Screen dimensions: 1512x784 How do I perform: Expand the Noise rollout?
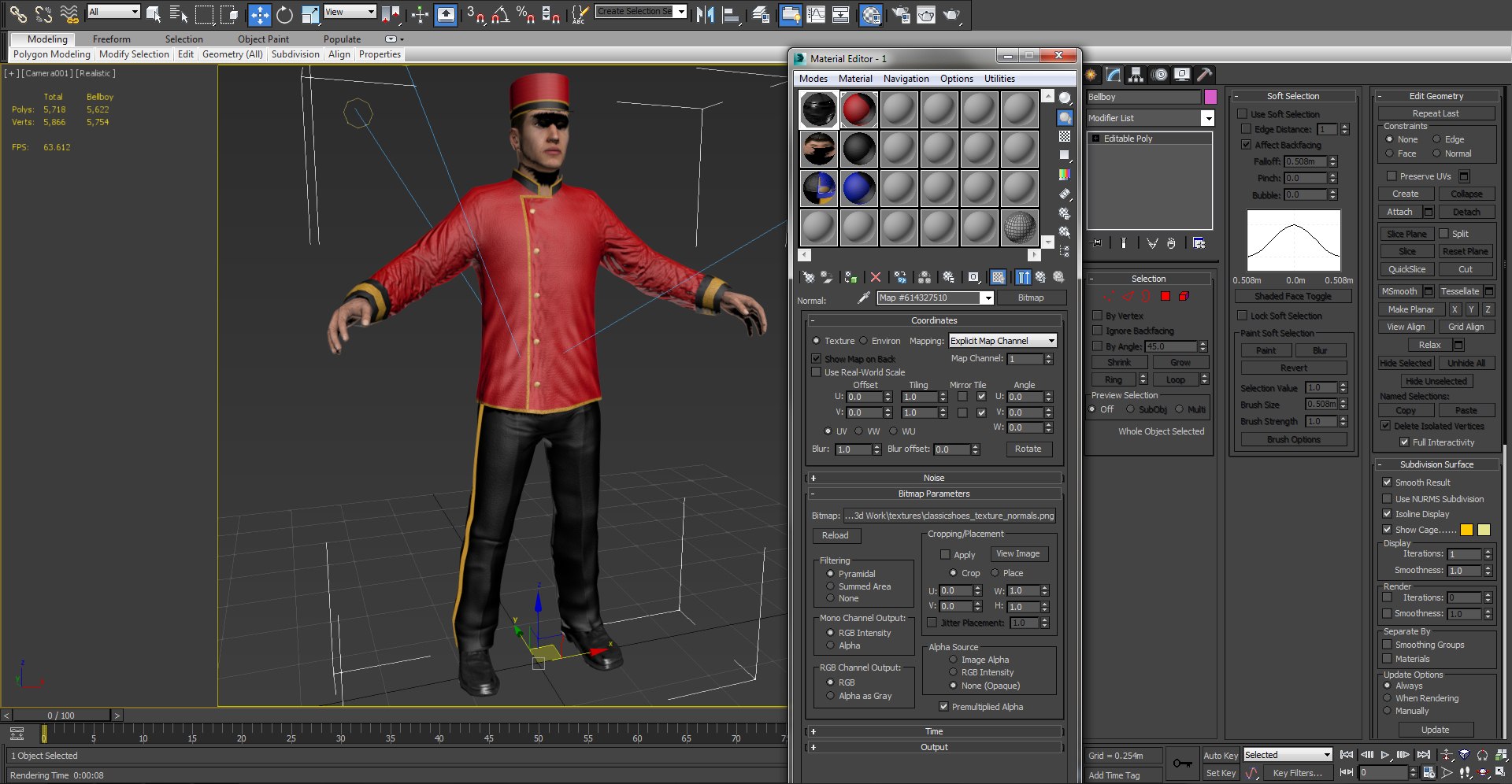point(934,478)
